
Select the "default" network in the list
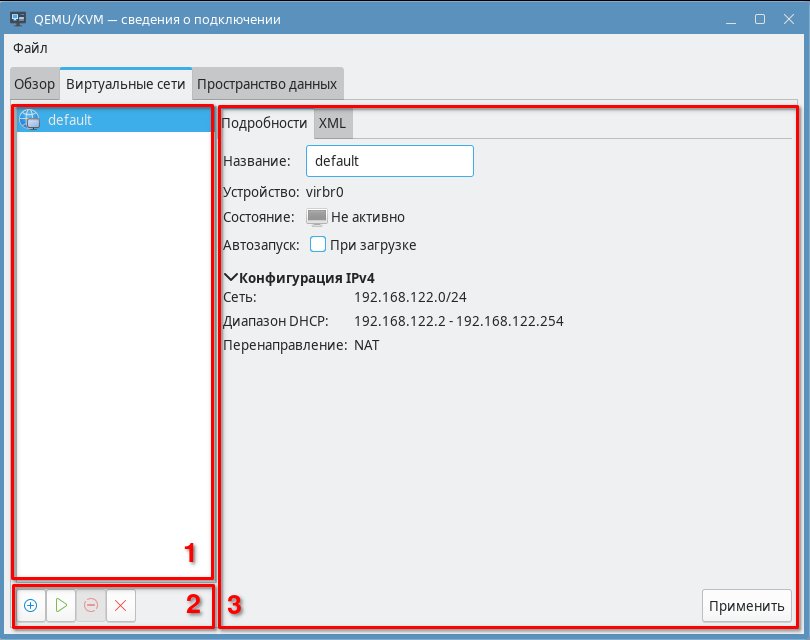(70, 120)
